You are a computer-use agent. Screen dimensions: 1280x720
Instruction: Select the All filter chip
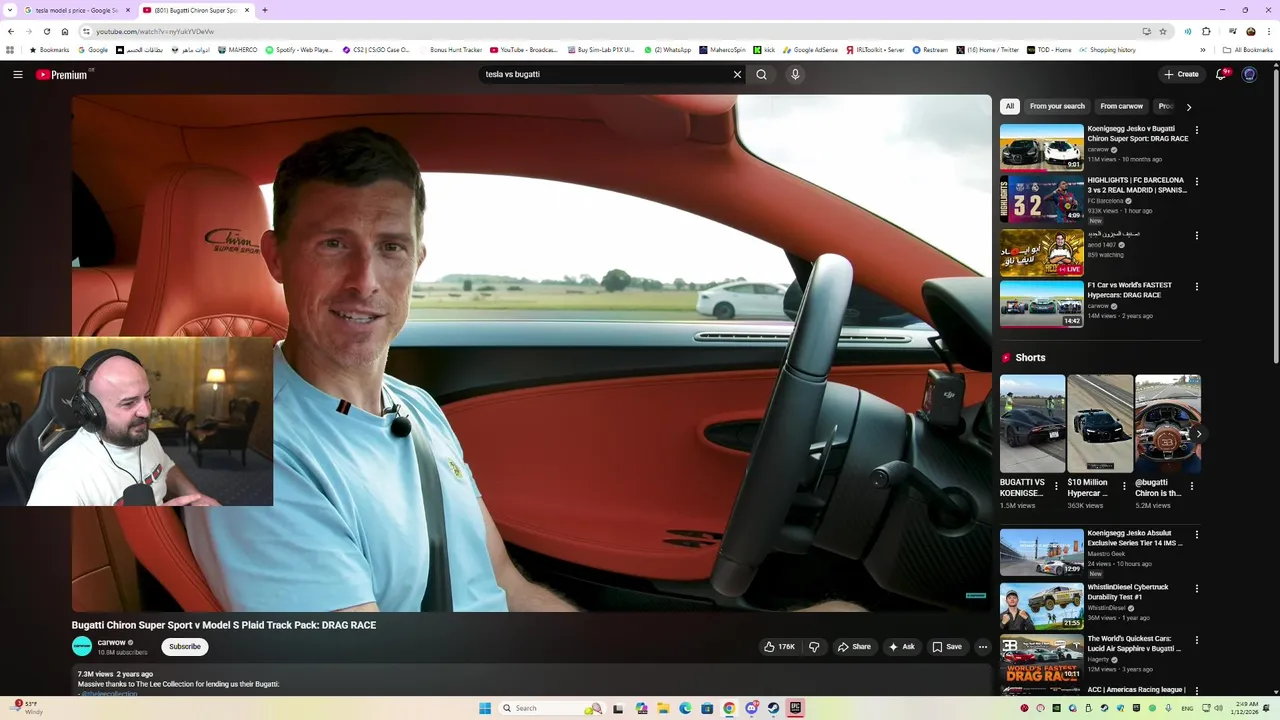[1010, 106]
